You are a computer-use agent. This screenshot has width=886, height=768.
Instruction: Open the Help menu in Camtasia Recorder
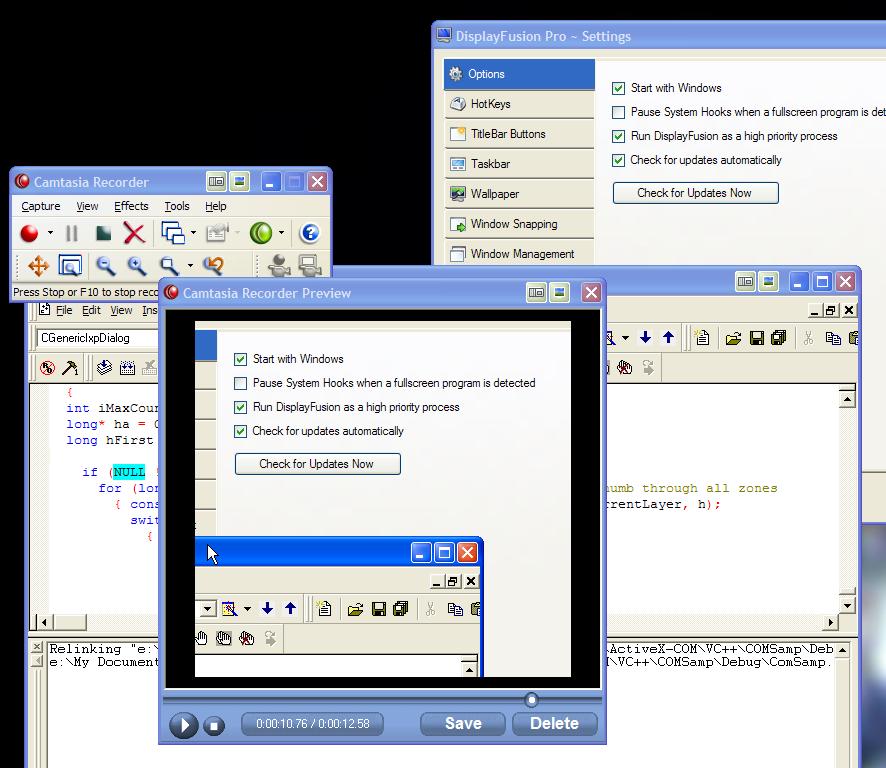215,206
